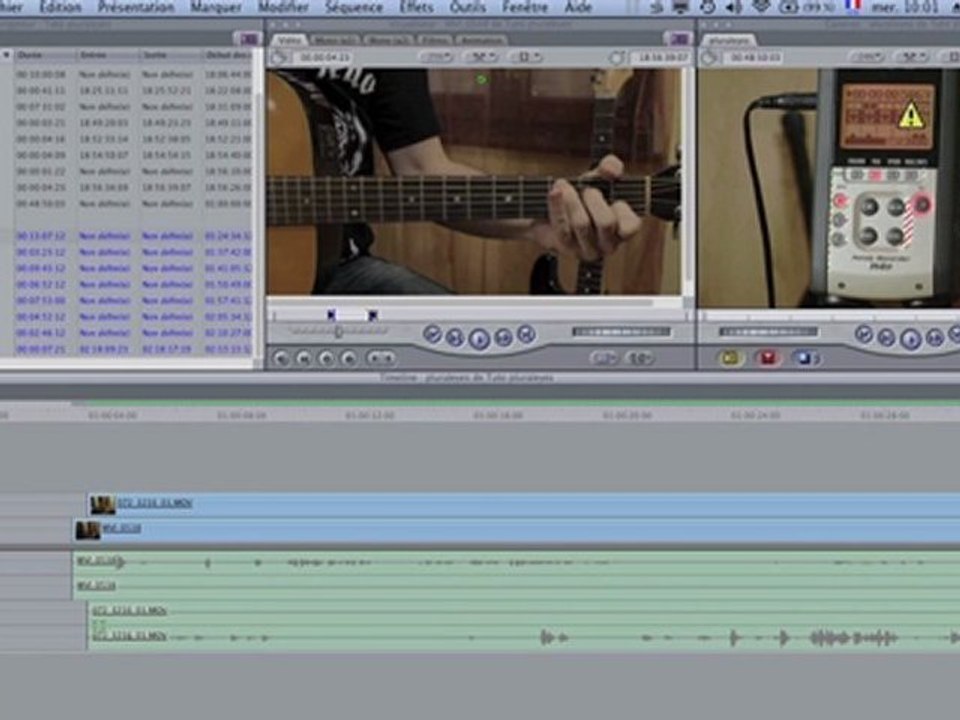The height and width of the screenshot is (720, 960).
Task: Open the Viewer zoom pop-up menu
Action: pos(437,57)
